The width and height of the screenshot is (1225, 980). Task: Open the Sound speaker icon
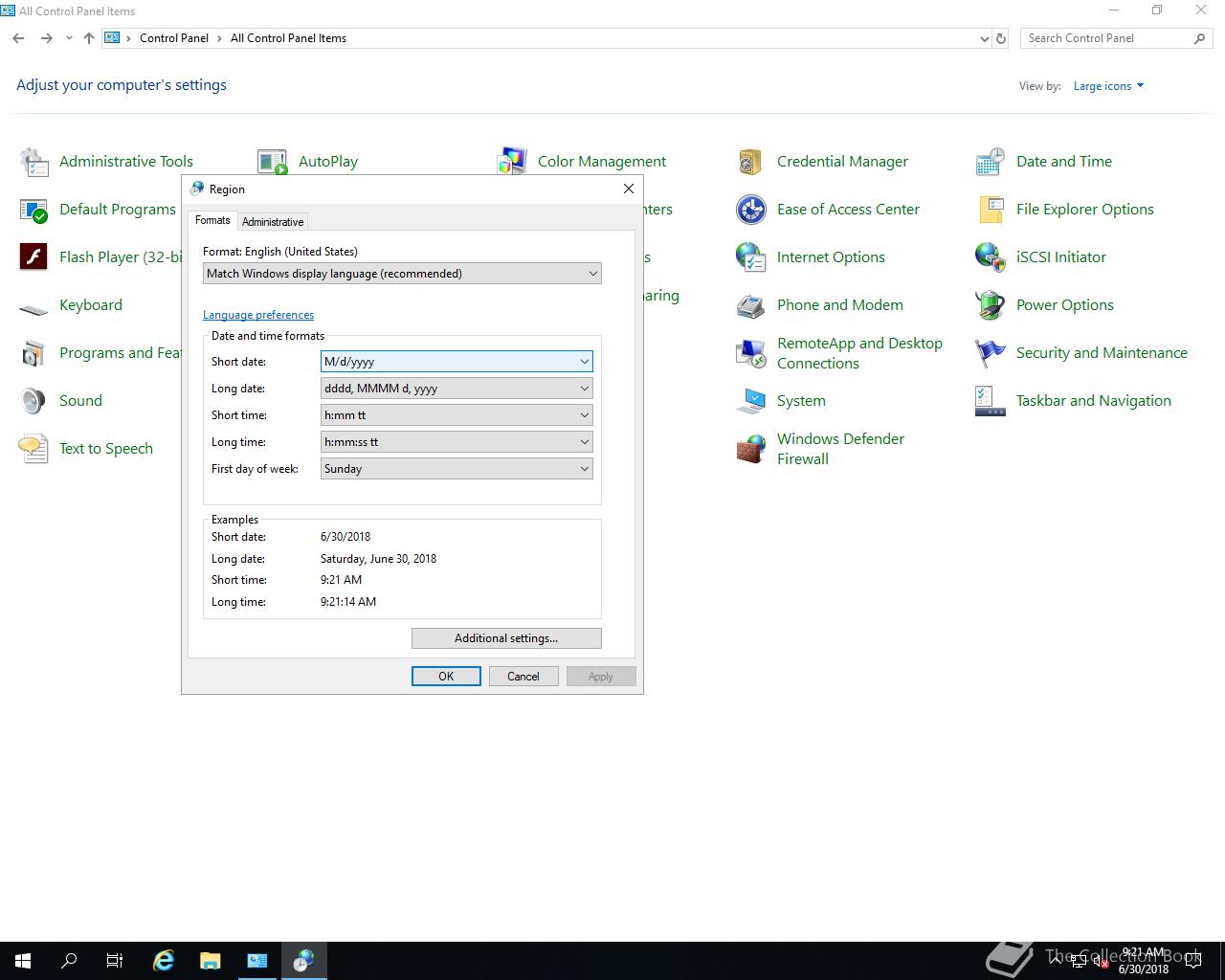pos(33,401)
